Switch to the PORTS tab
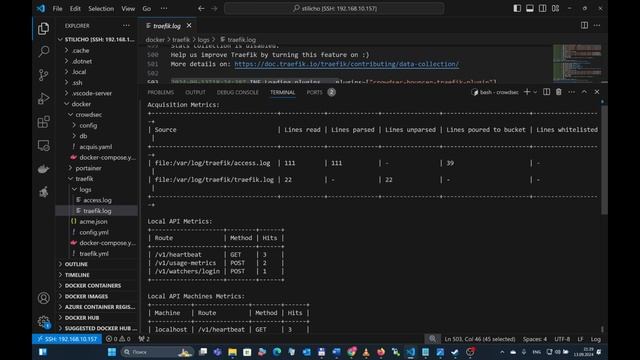Viewport: 640px width, 360px height. 314,92
